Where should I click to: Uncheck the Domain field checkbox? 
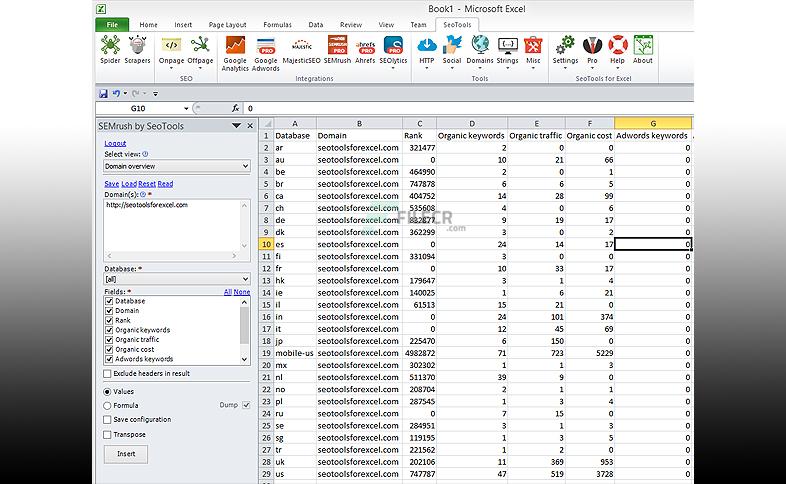pos(109,311)
